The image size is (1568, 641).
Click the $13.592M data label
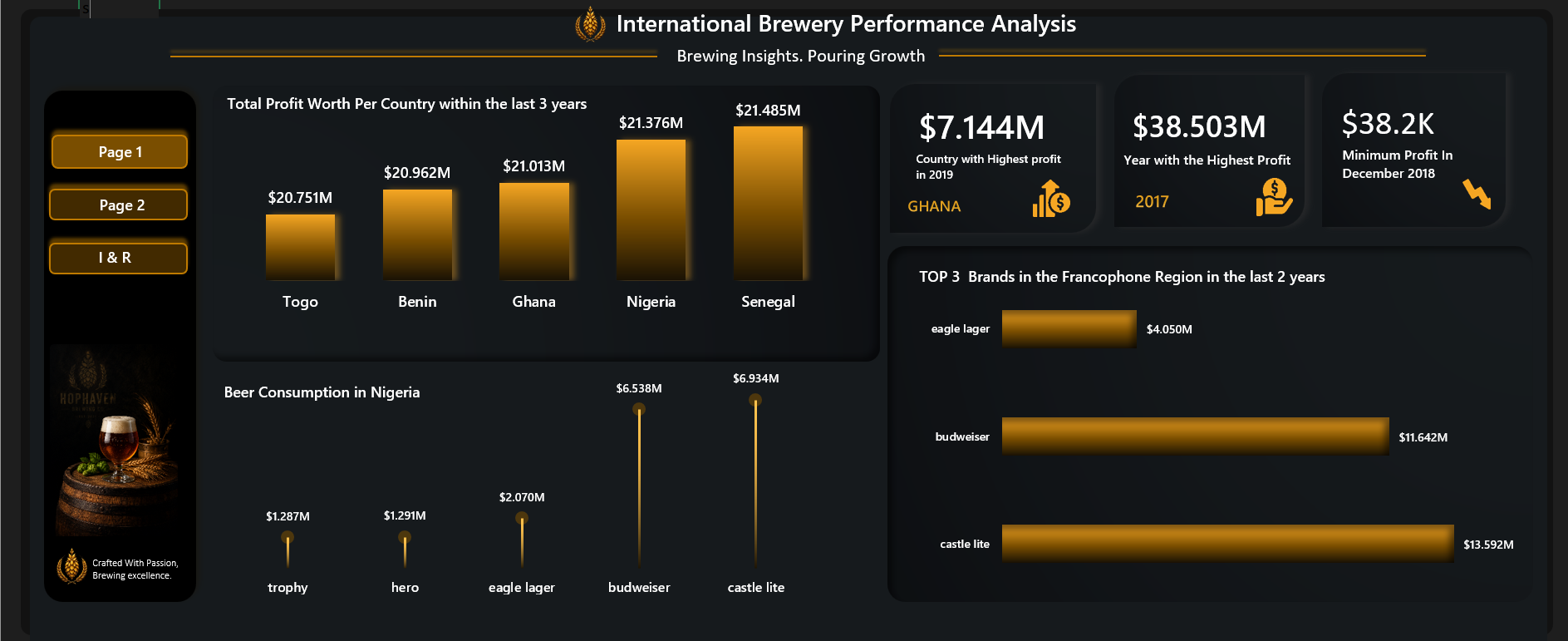(1488, 545)
